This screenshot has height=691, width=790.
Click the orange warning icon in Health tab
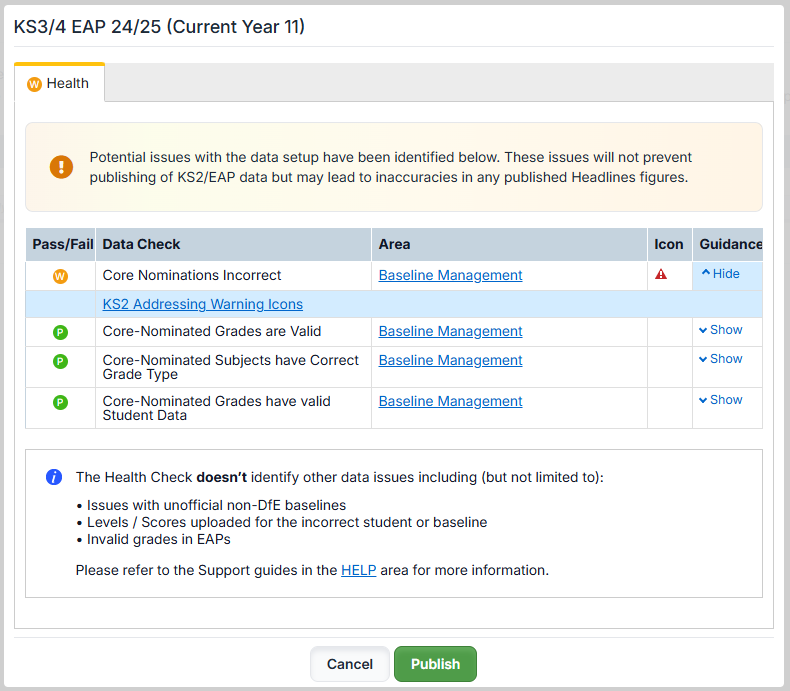click(34, 84)
